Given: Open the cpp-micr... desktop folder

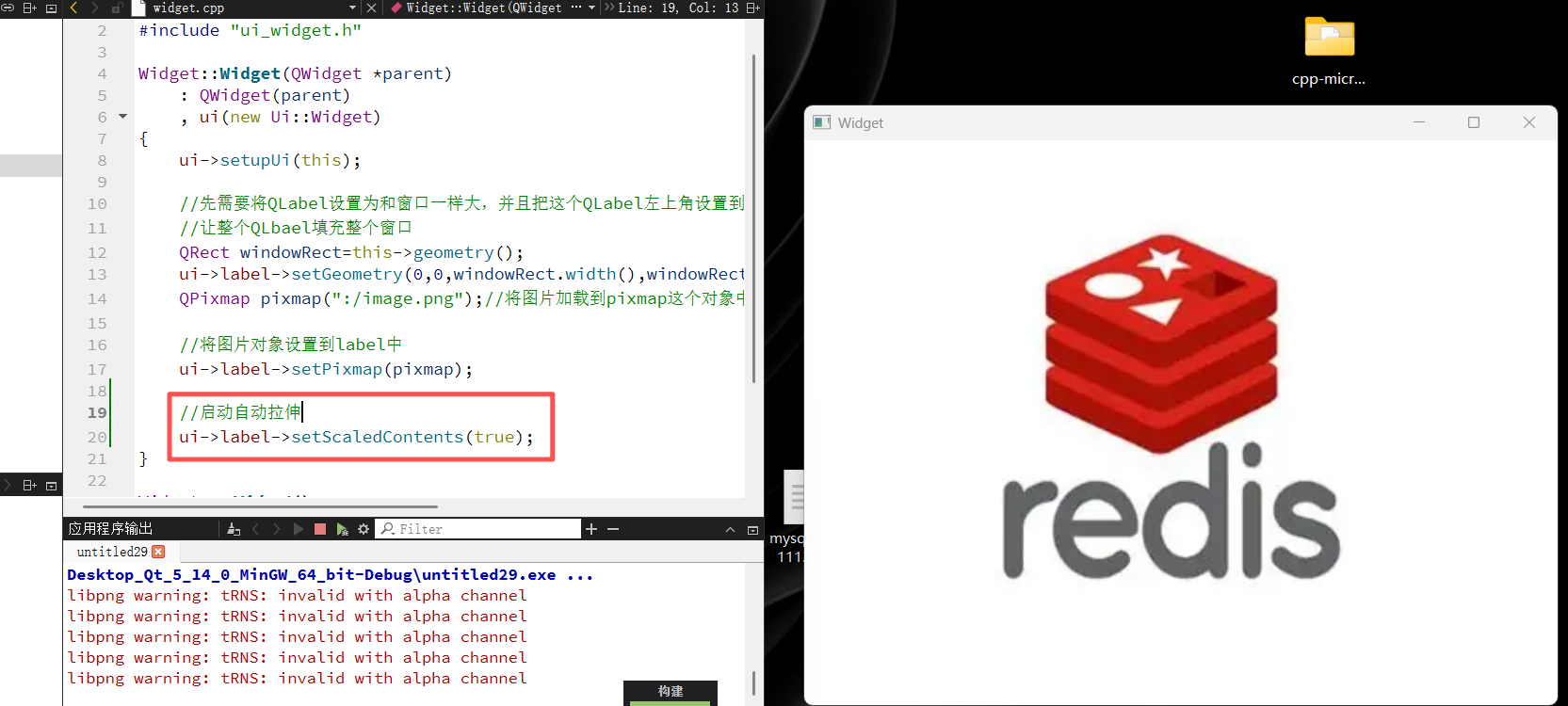Looking at the screenshot, I should coord(1329,51).
